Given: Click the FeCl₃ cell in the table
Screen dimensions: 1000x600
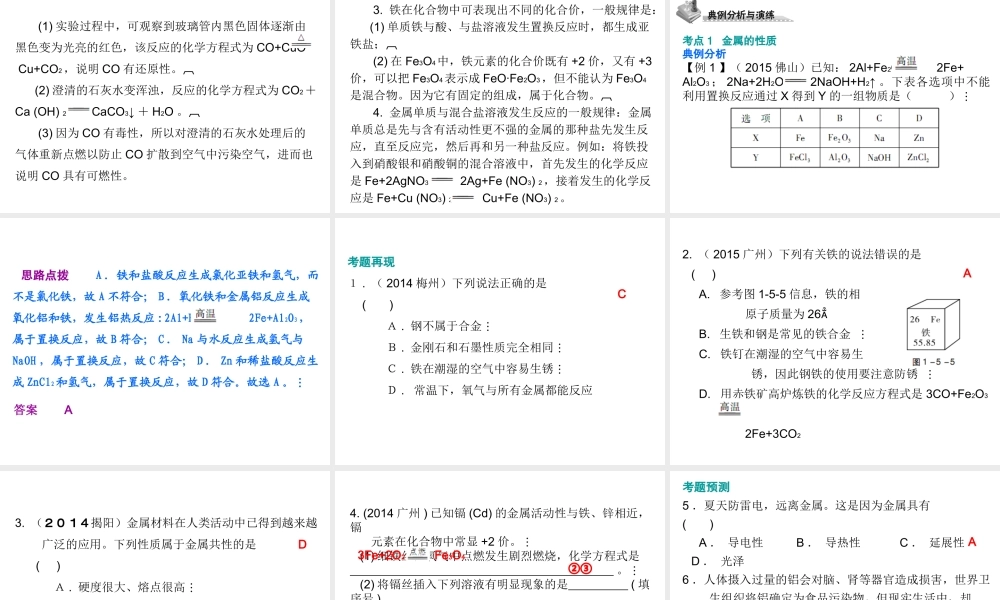Looking at the screenshot, I should (800, 157).
